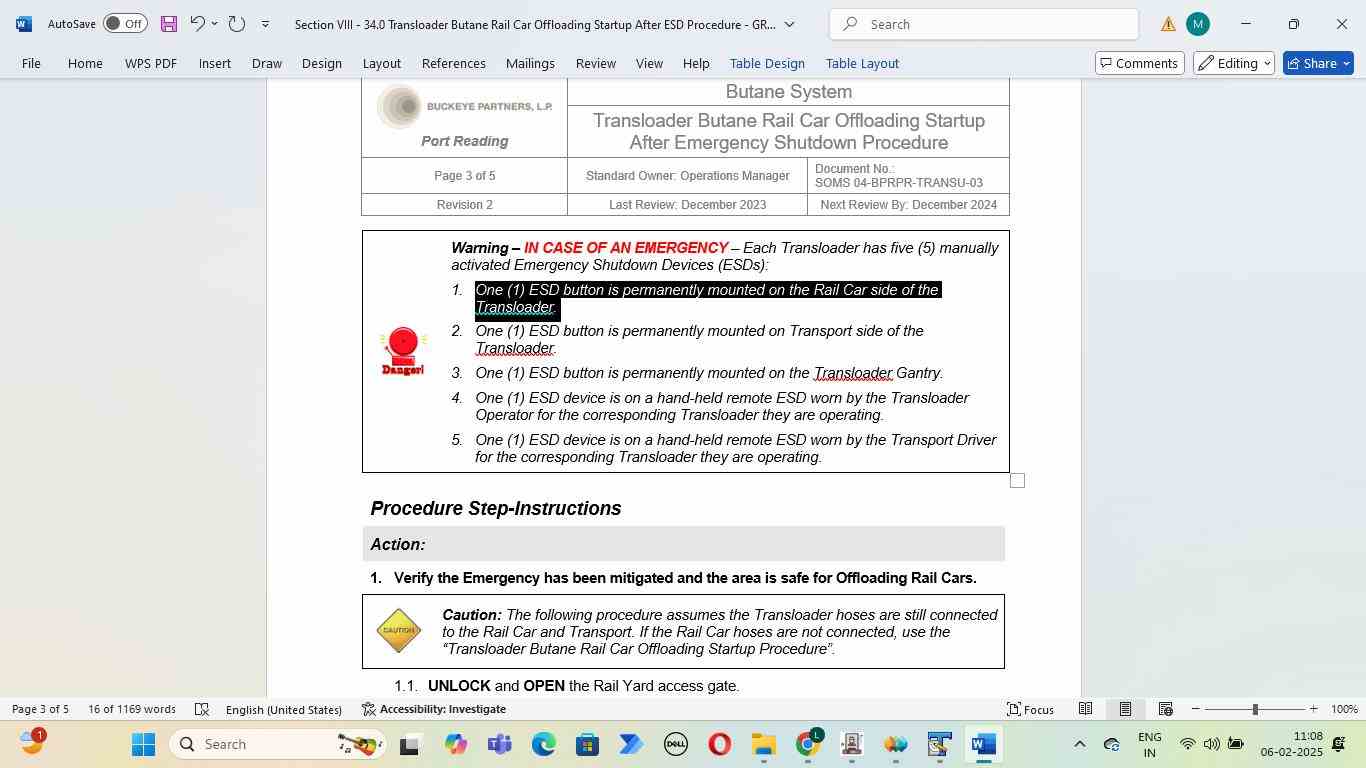Open File Explorer from taskbar
Image resolution: width=1366 pixels, height=768 pixels.
click(763, 744)
